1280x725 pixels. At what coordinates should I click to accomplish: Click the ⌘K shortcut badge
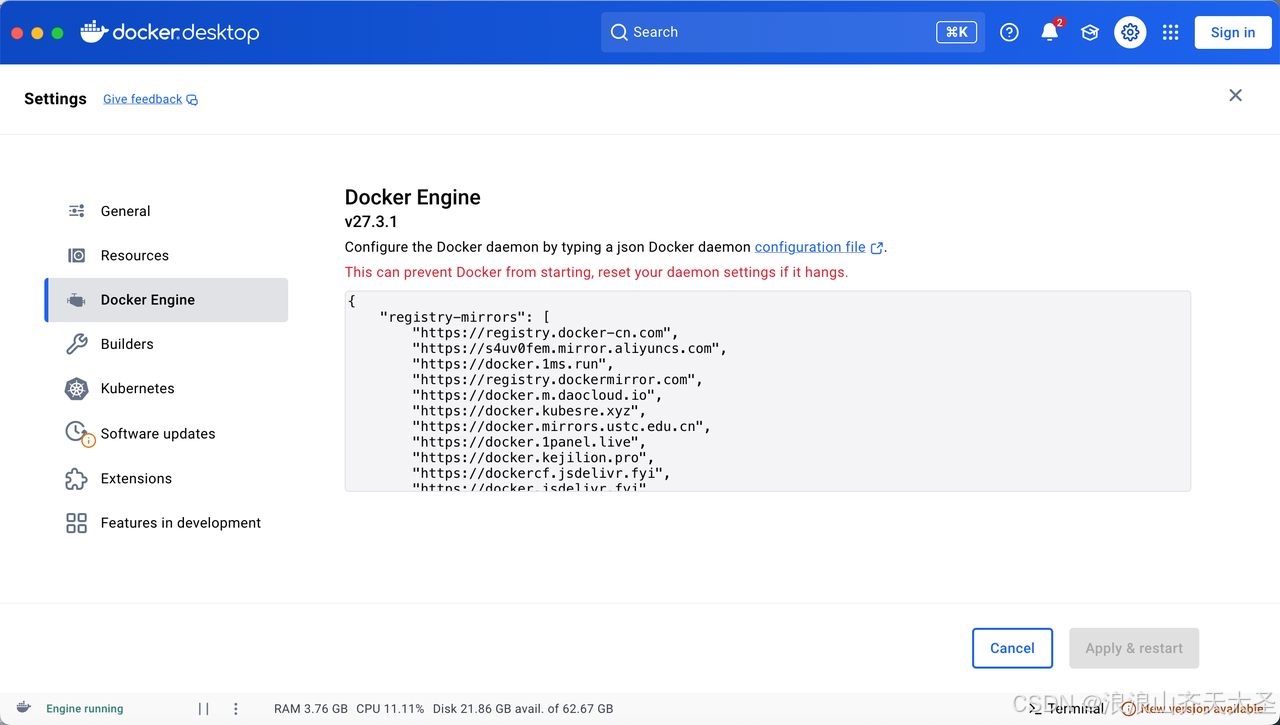(x=956, y=32)
